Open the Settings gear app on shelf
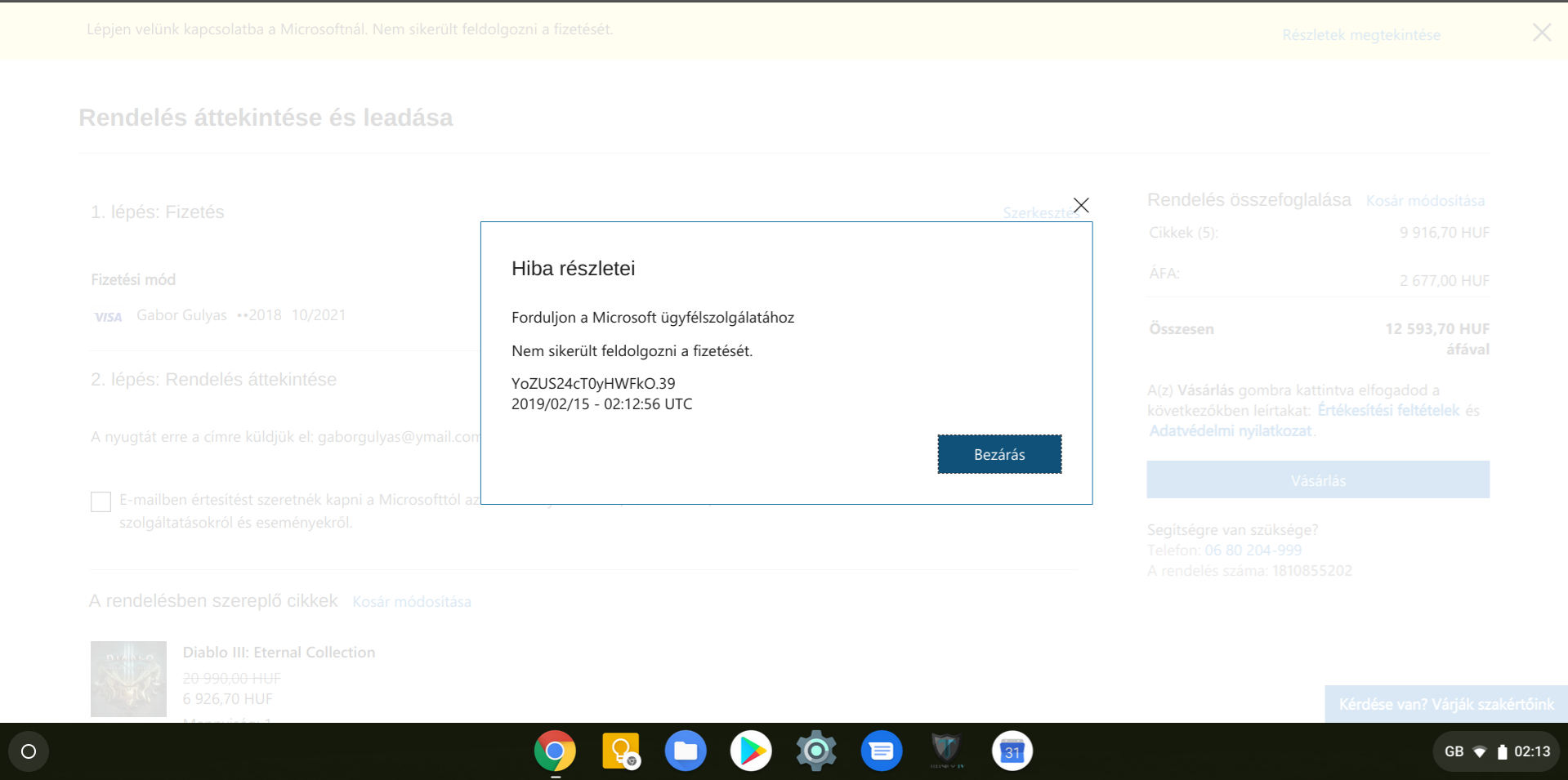 [x=816, y=751]
